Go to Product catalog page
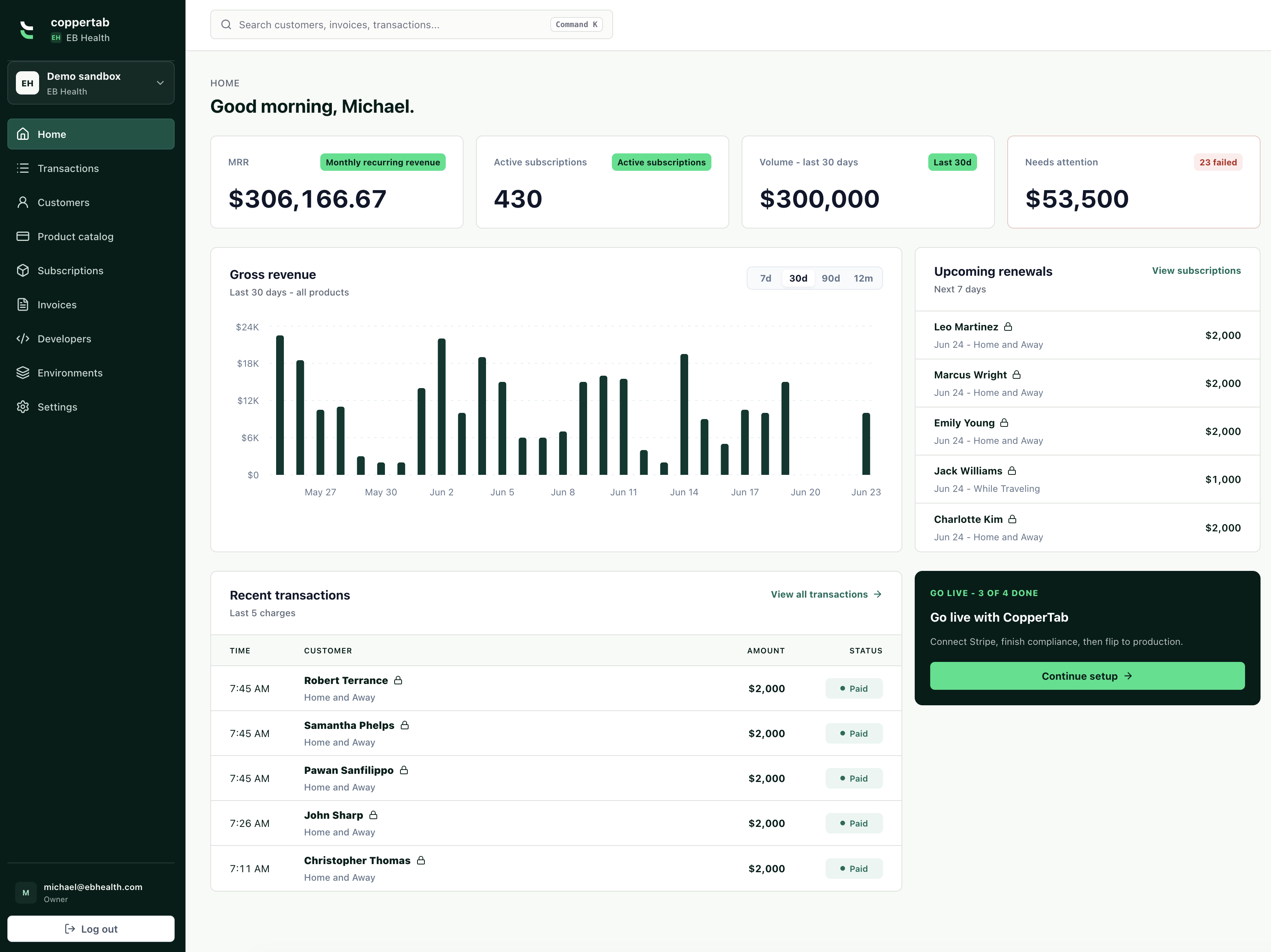Viewport: 1271px width, 952px height. (91, 236)
